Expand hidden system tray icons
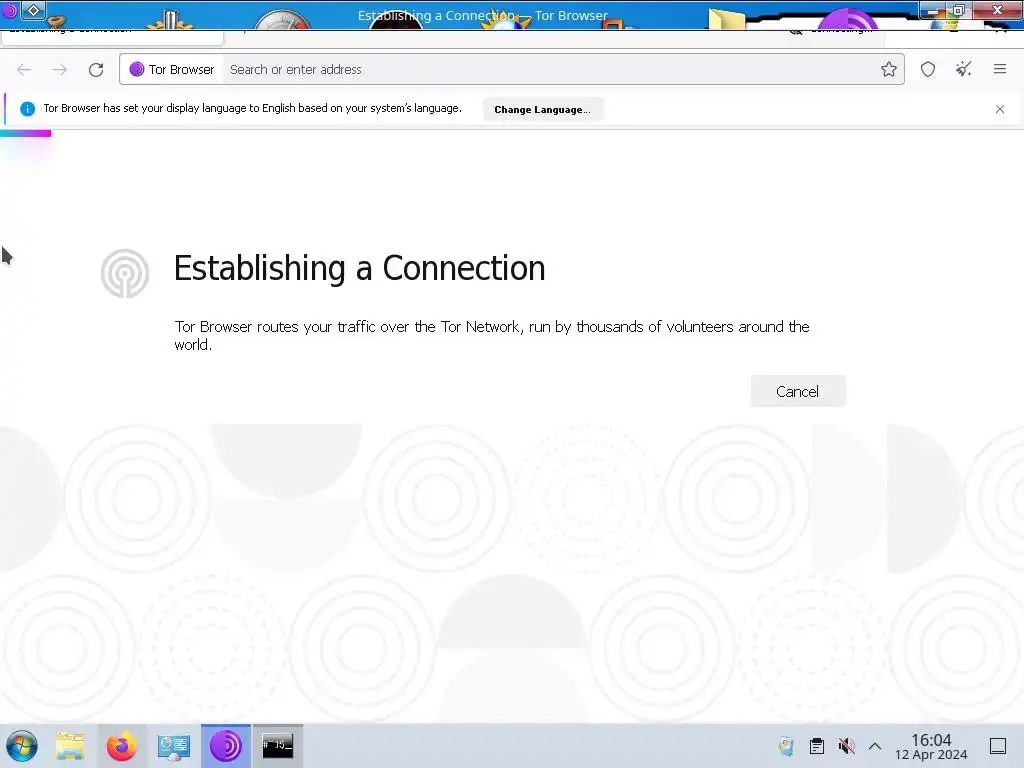 (875, 746)
